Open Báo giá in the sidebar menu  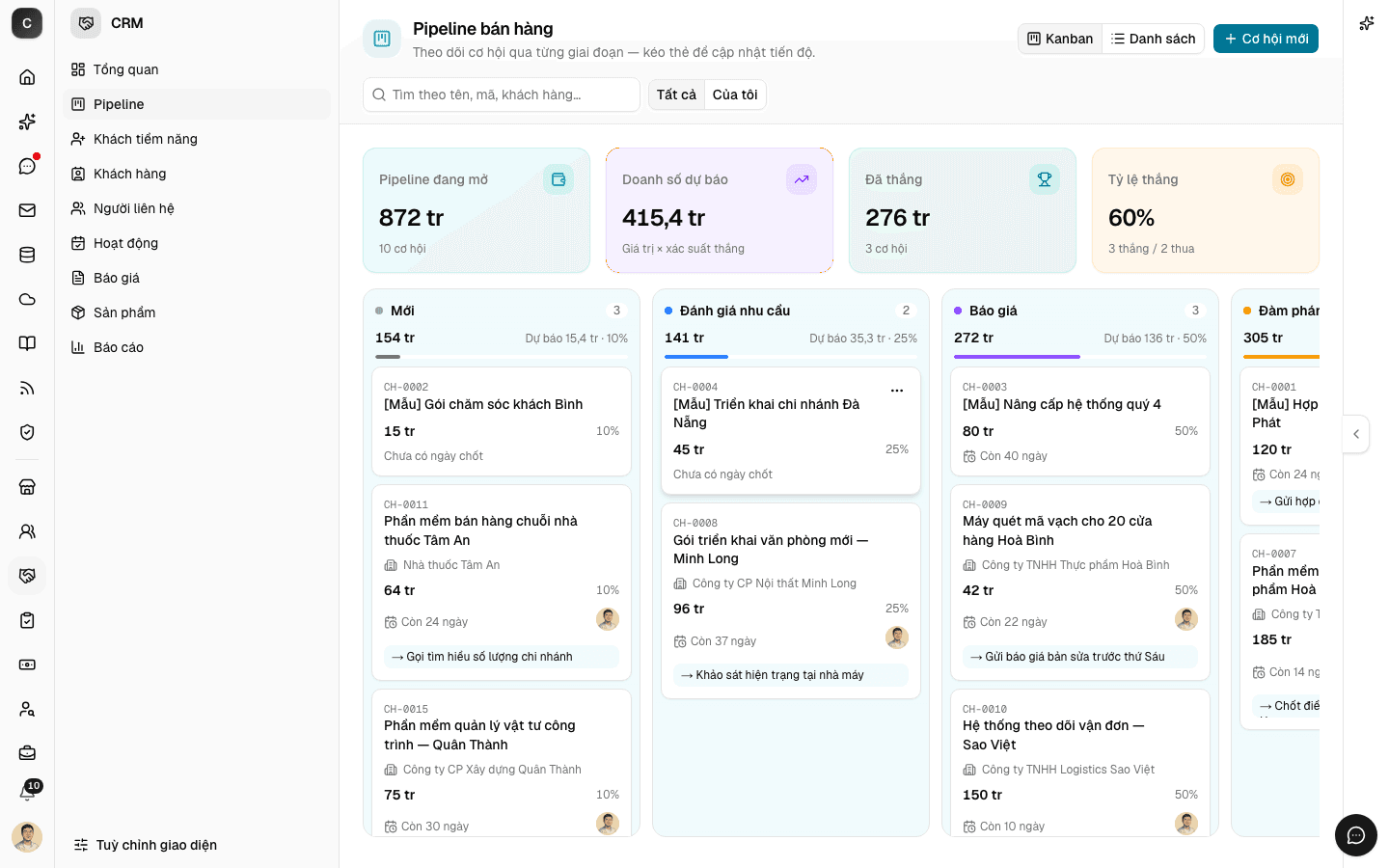[197, 278]
